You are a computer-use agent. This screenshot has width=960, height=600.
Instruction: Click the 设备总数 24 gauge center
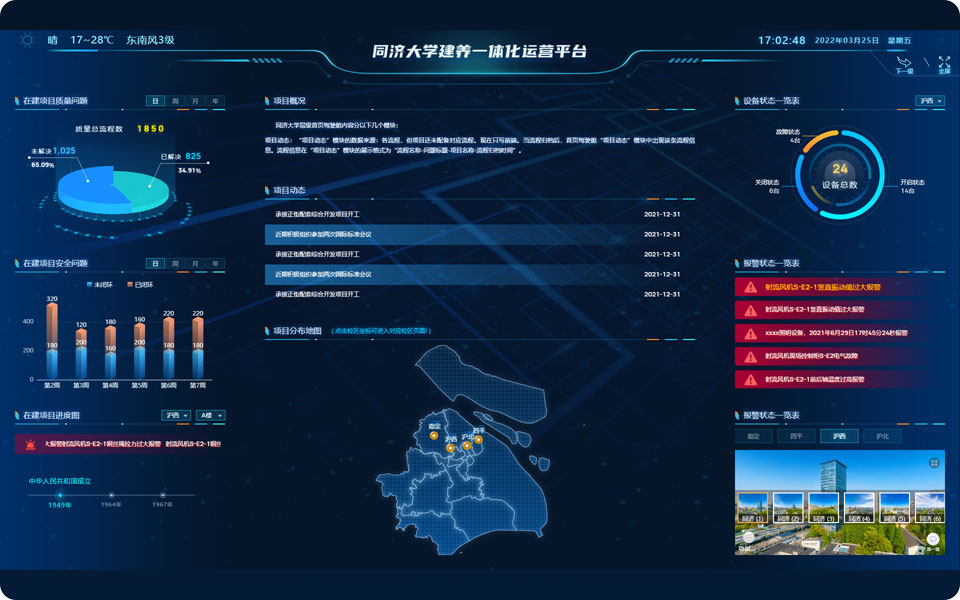click(839, 175)
